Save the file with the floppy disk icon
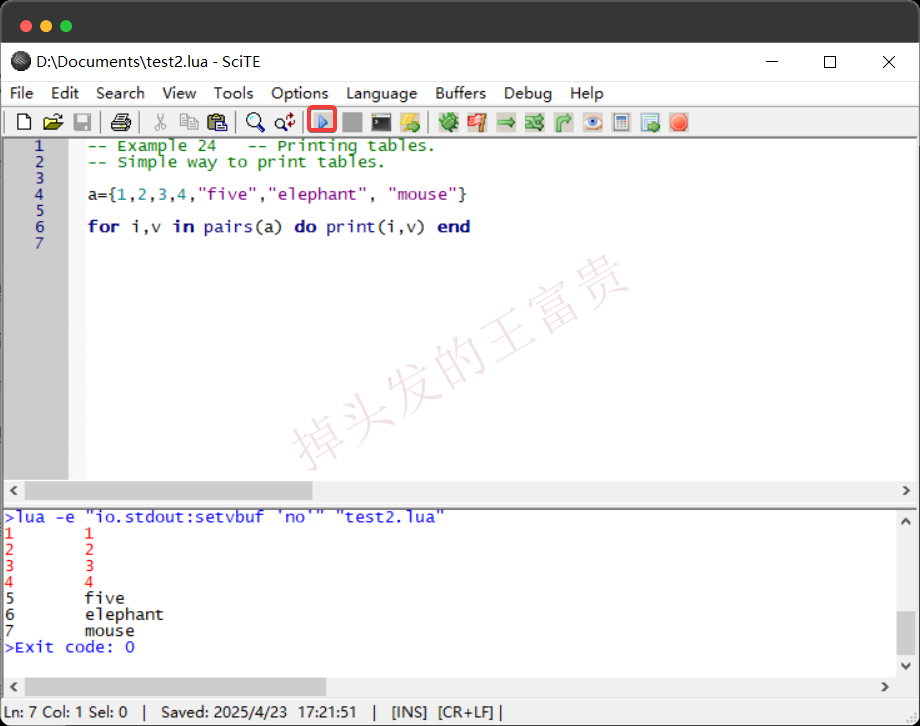The height and width of the screenshot is (726, 920). [82, 122]
